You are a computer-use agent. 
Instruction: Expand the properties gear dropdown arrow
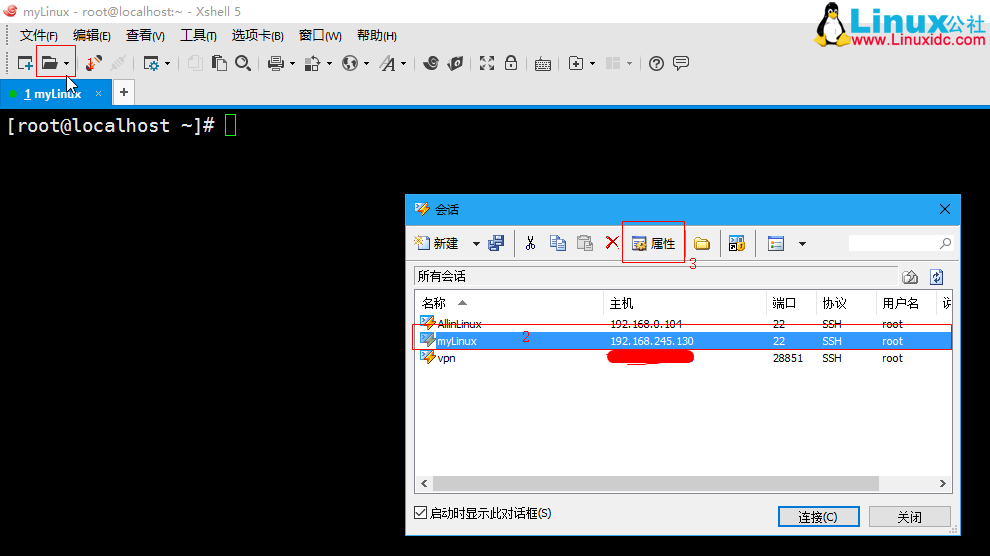click(x=167, y=64)
